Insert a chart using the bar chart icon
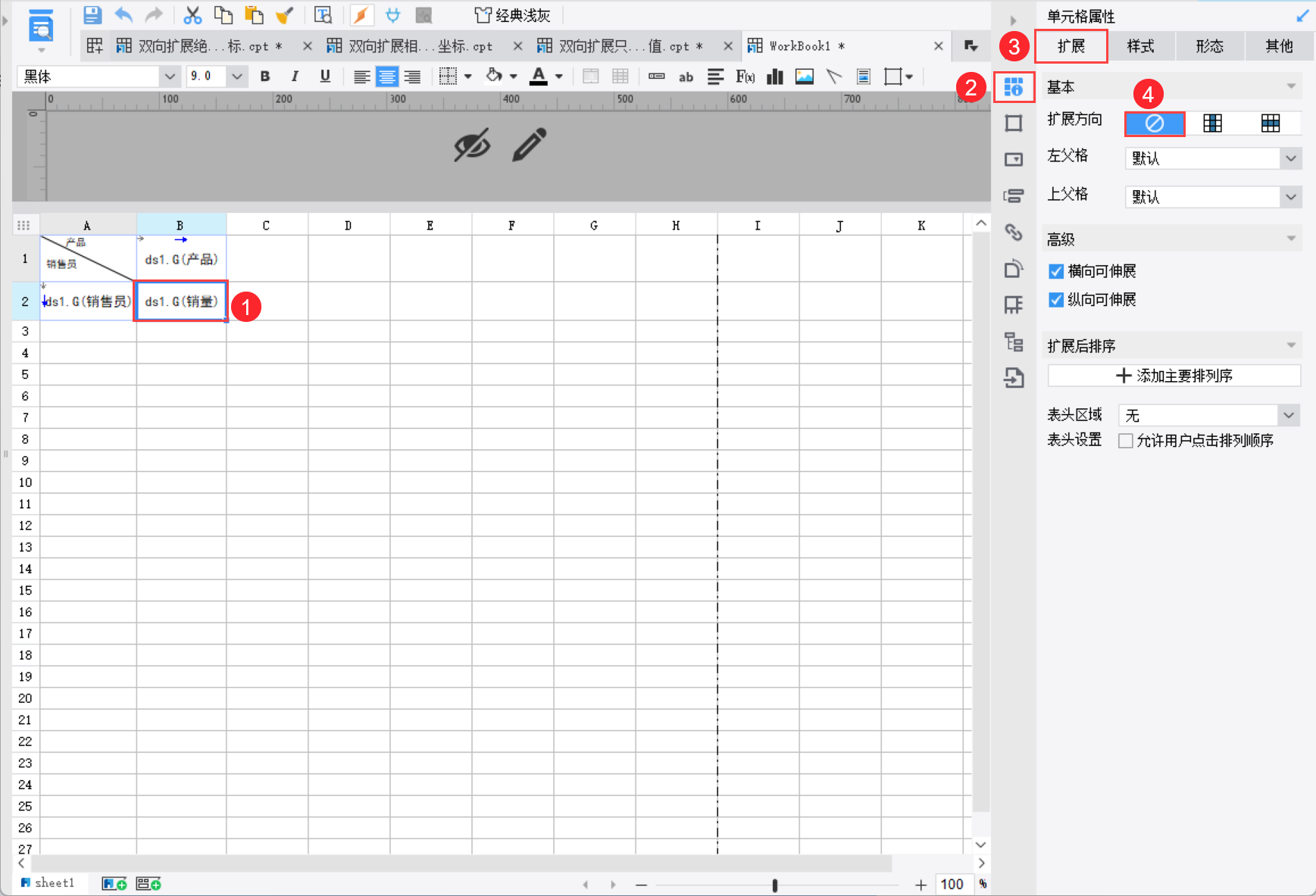This screenshot has height=896, width=1316. point(774,76)
